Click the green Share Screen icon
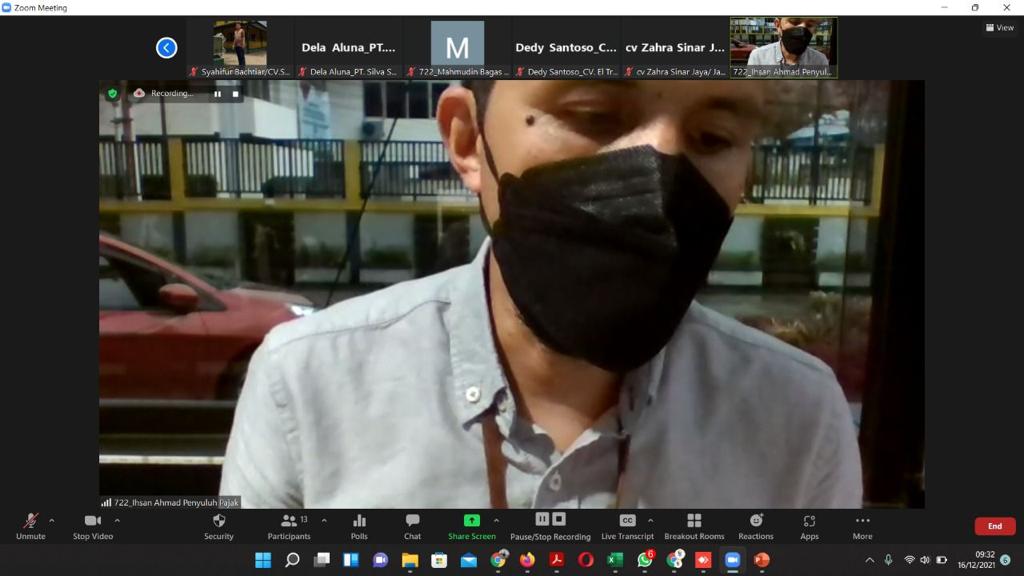The height and width of the screenshot is (576, 1024). tap(471, 521)
